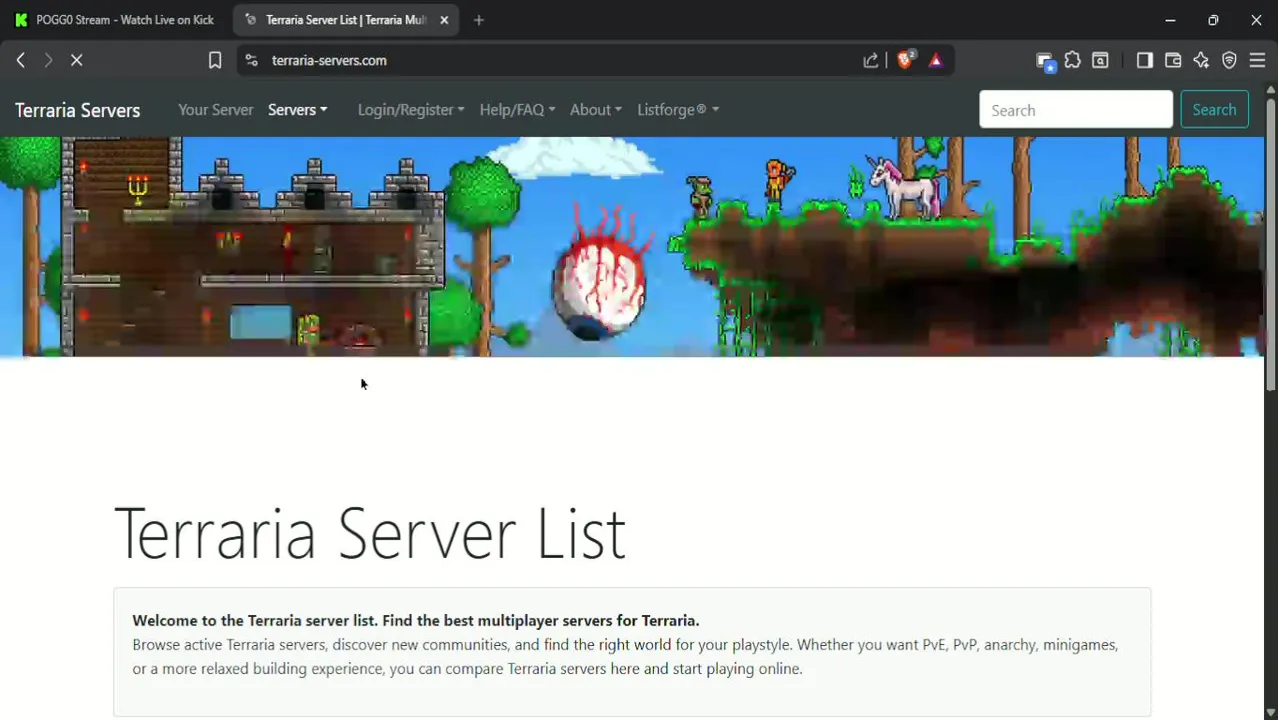The width and height of the screenshot is (1278, 720).
Task: Open the browser main hamburger menu
Action: pyautogui.click(x=1257, y=60)
